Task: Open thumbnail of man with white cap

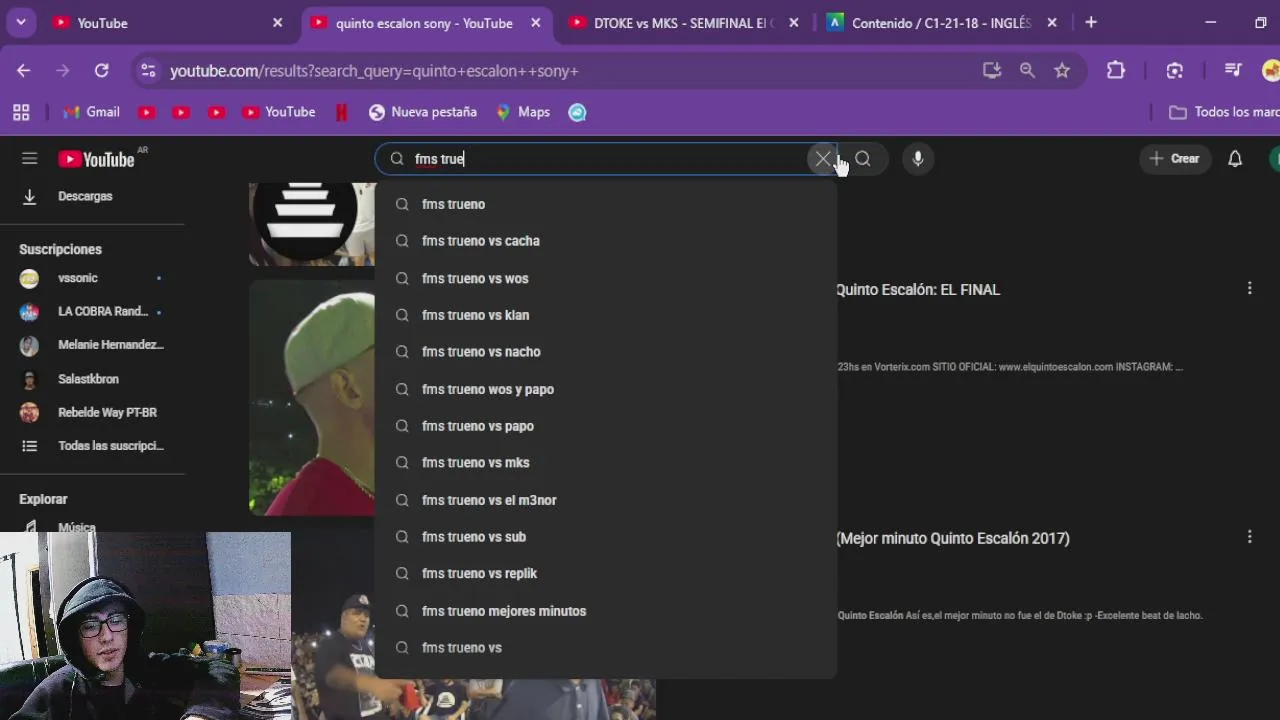Action: tap(312, 398)
